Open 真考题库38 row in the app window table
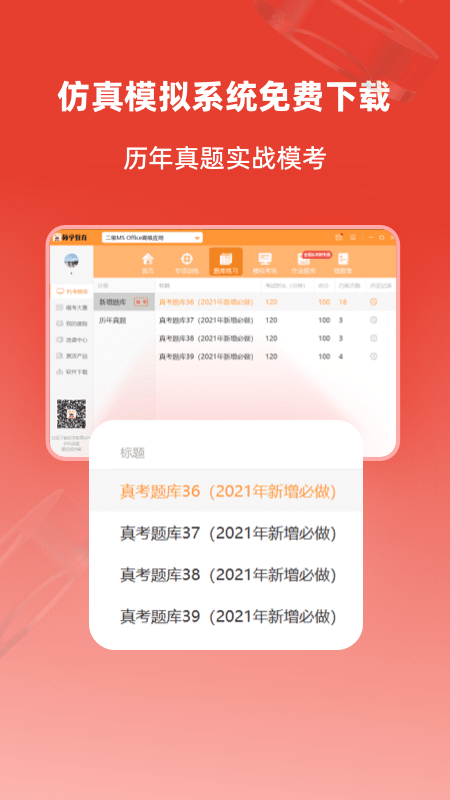The height and width of the screenshot is (800, 450). pyautogui.click(x=275, y=338)
